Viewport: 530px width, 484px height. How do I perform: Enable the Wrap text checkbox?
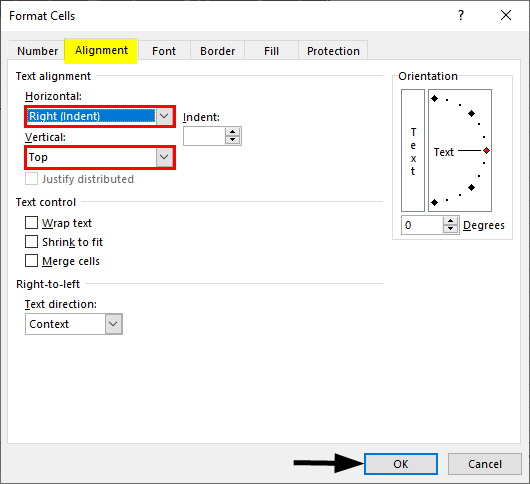[31, 223]
